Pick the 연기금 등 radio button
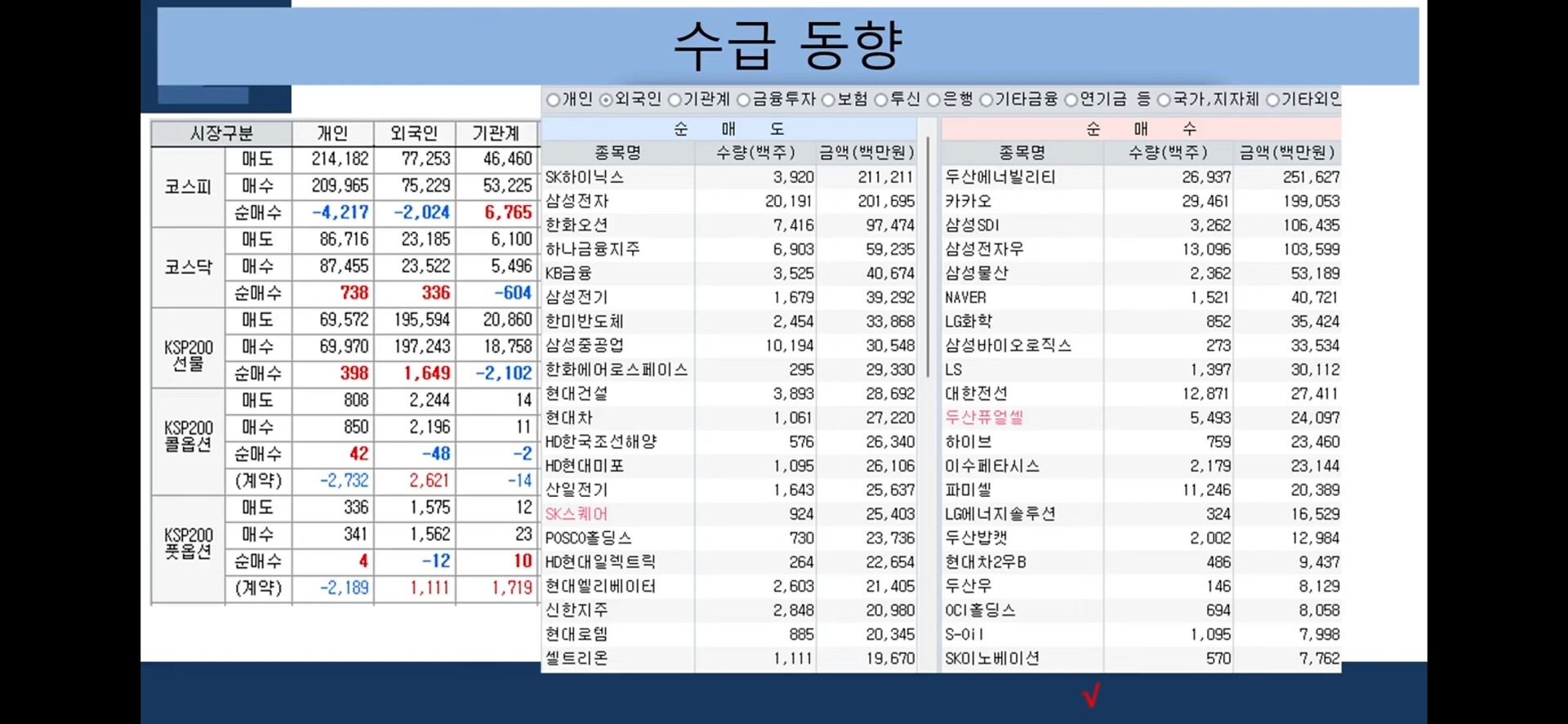Screen dimensions: 1568x724 pos(1071,100)
